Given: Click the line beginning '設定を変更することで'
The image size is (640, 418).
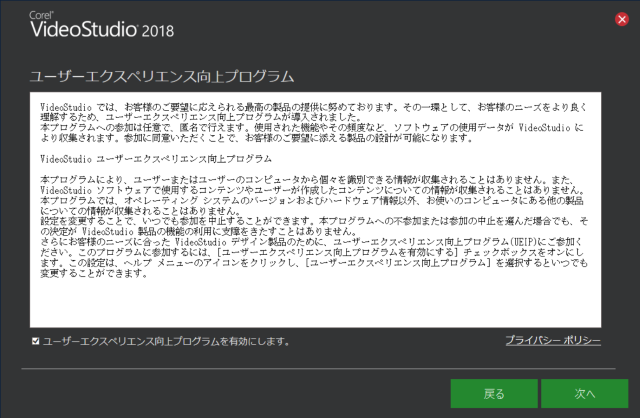Looking at the screenshot, I should coord(314,221).
